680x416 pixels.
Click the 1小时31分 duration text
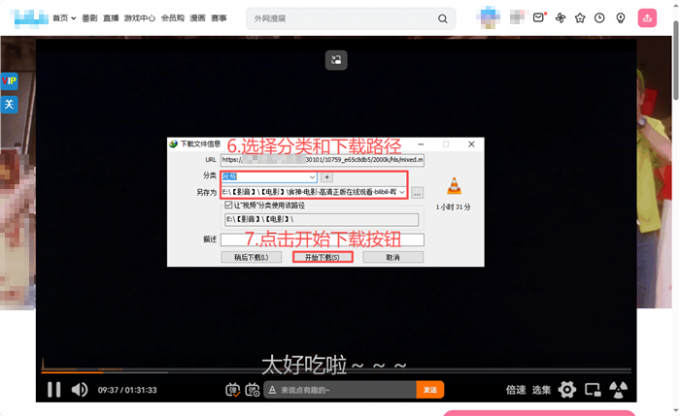click(x=453, y=207)
